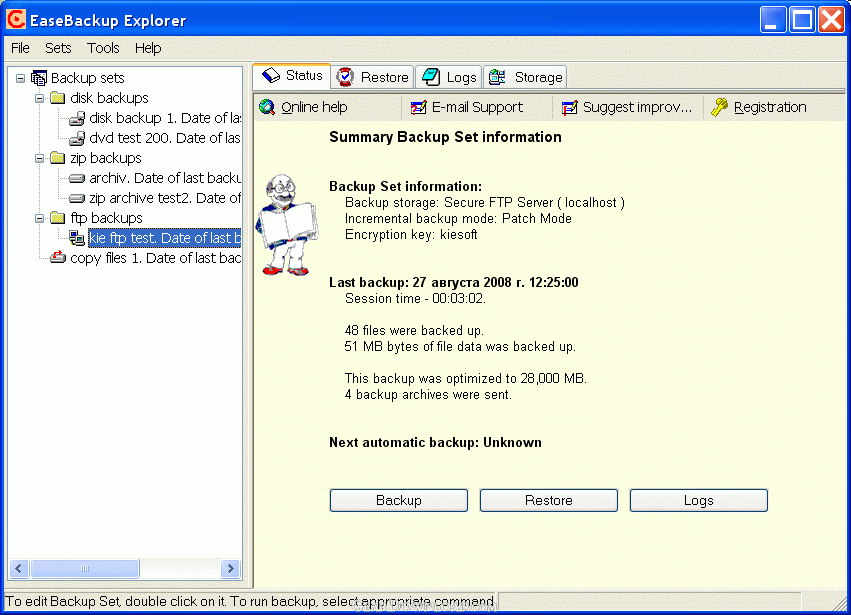Open the Registration link
851x615 pixels.
770,107
